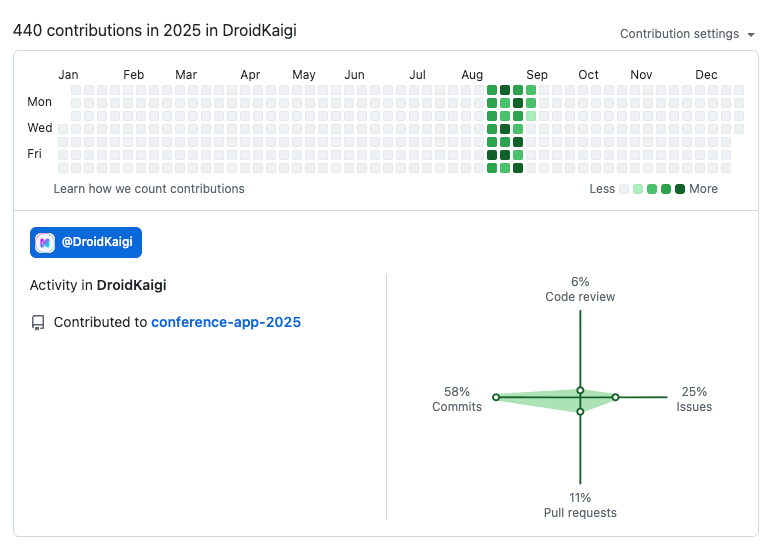The height and width of the screenshot is (556, 780).
Task: Click the Pull requests data point on the chart
Action: (580, 411)
